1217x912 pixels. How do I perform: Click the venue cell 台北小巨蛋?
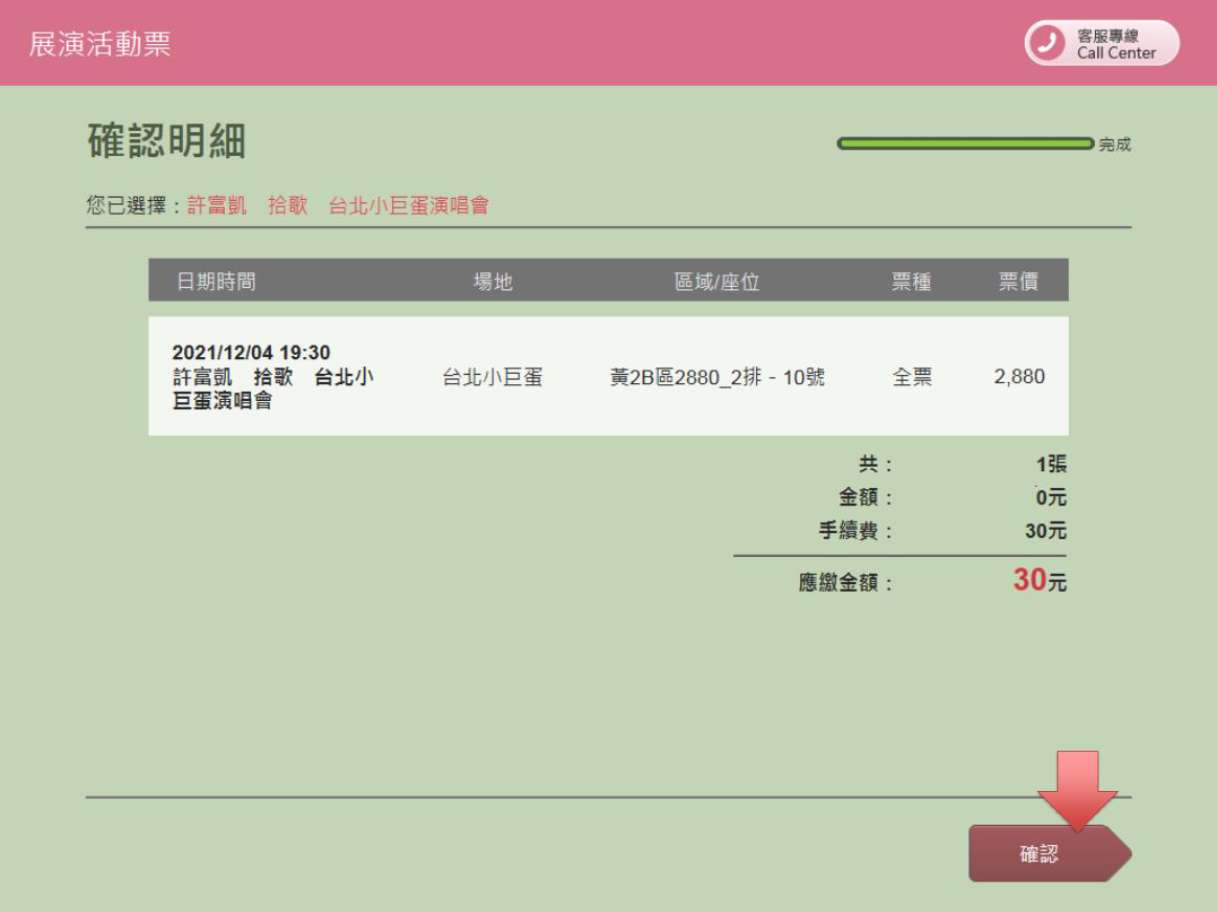[492, 377]
